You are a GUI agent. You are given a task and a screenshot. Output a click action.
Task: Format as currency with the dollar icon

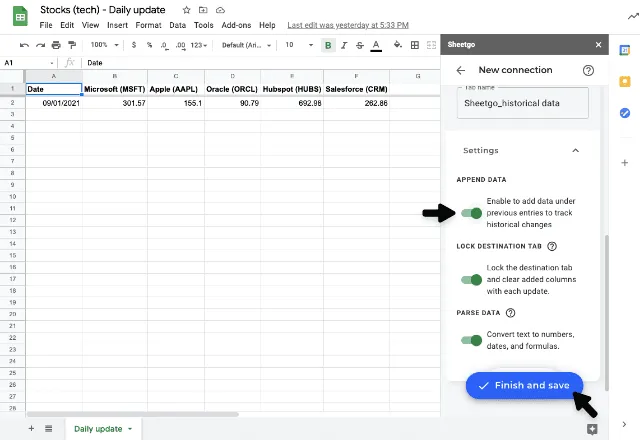tap(134, 45)
